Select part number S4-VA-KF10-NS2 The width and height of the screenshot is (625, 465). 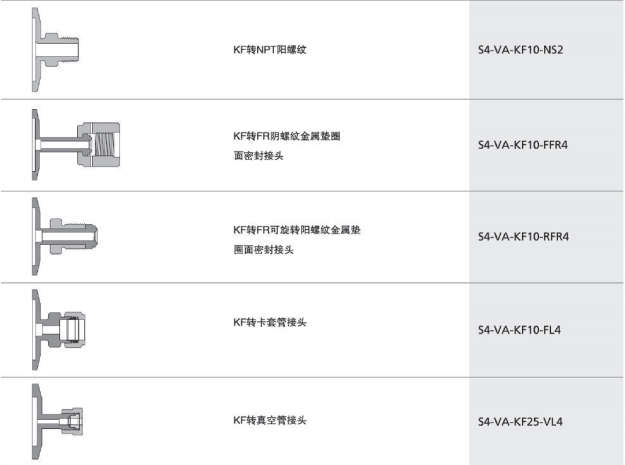click(521, 50)
